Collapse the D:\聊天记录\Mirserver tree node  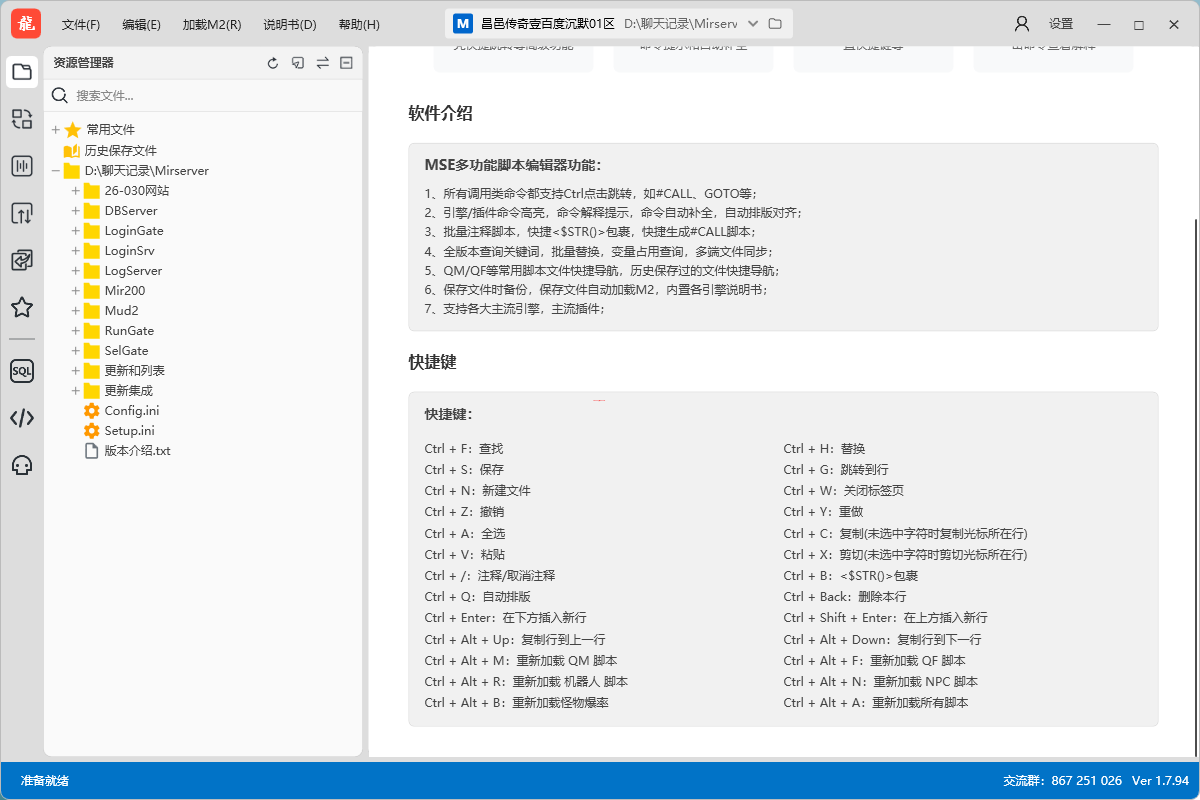pos(56,170)
